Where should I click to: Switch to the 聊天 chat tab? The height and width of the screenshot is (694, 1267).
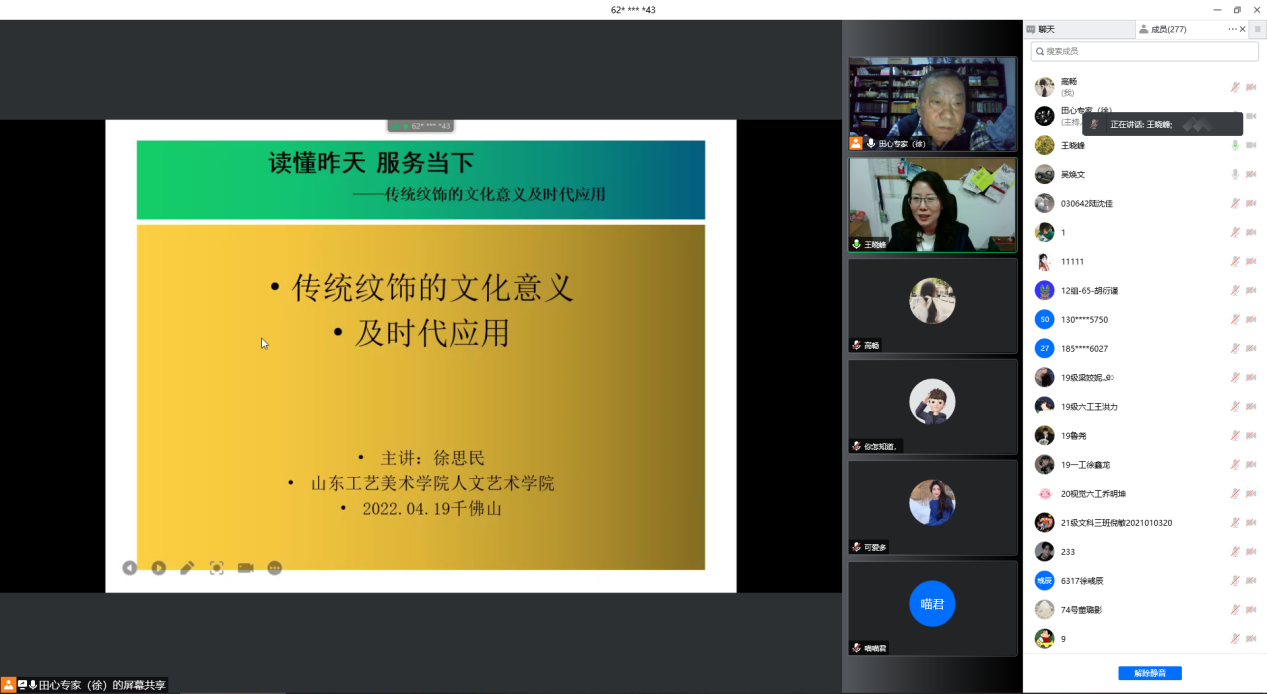point(1078,29)
